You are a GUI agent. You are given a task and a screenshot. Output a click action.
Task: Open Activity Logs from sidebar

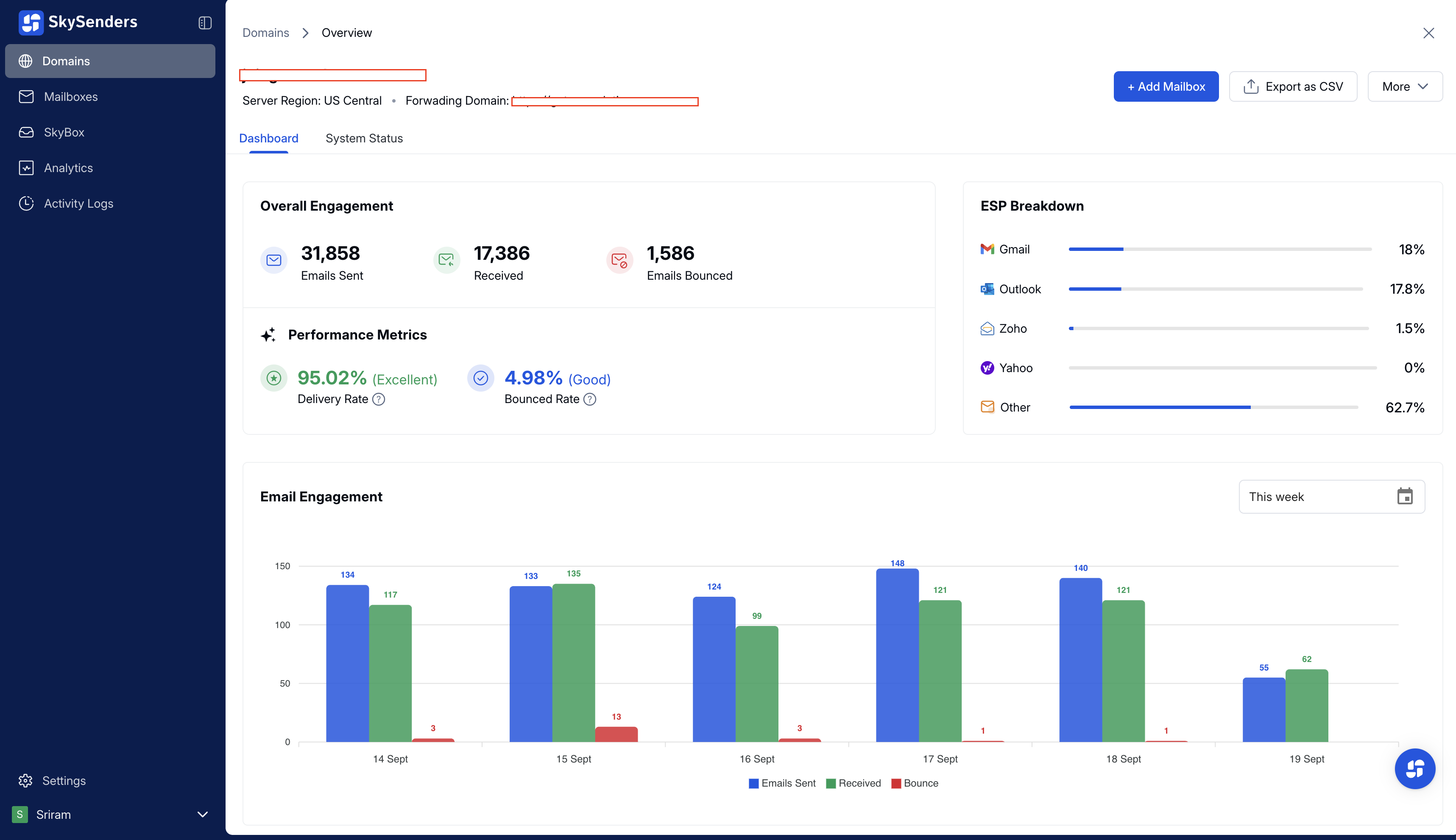coord(78,203)
